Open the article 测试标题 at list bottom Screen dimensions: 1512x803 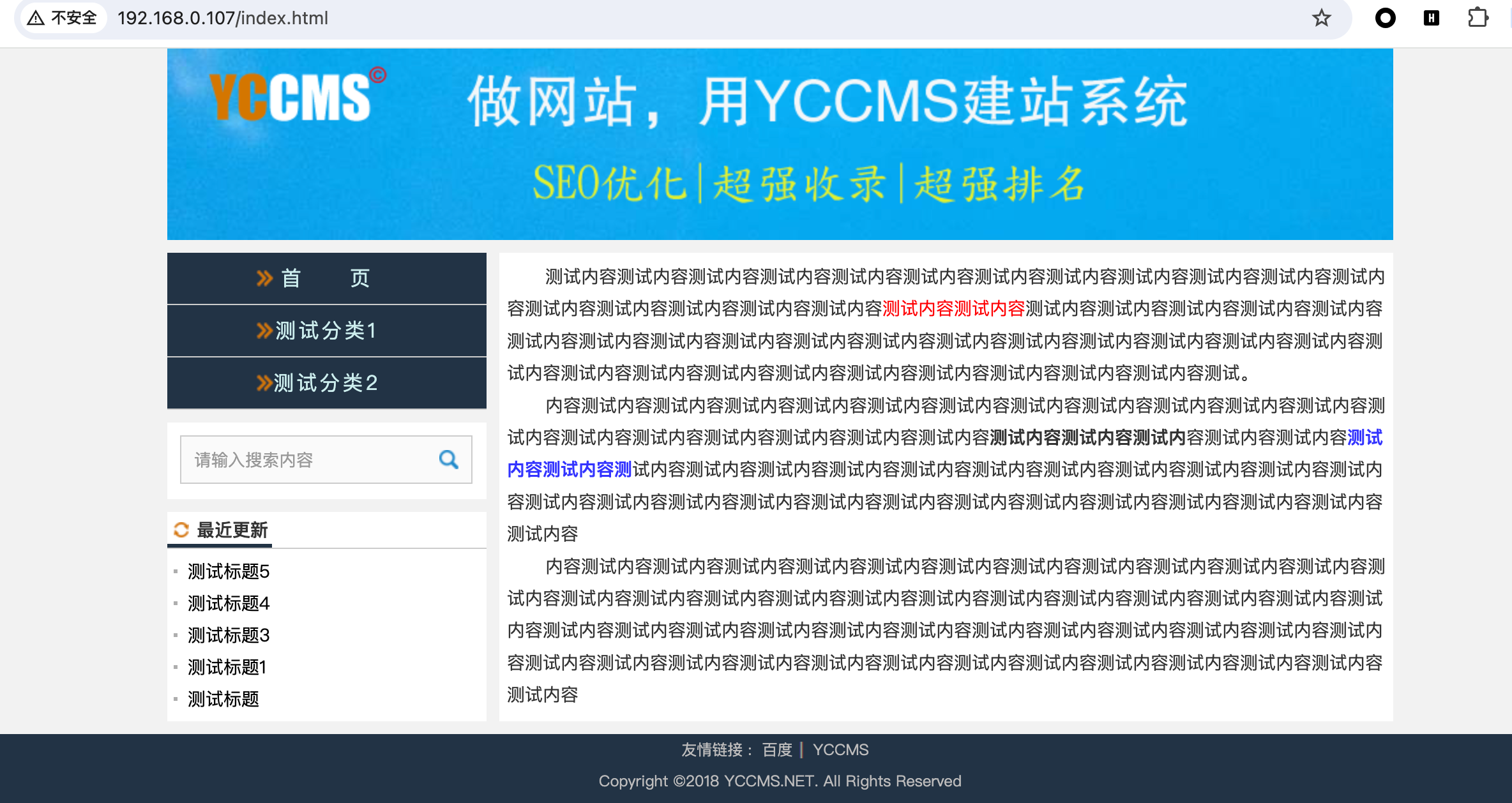click(x=222, y=700)
